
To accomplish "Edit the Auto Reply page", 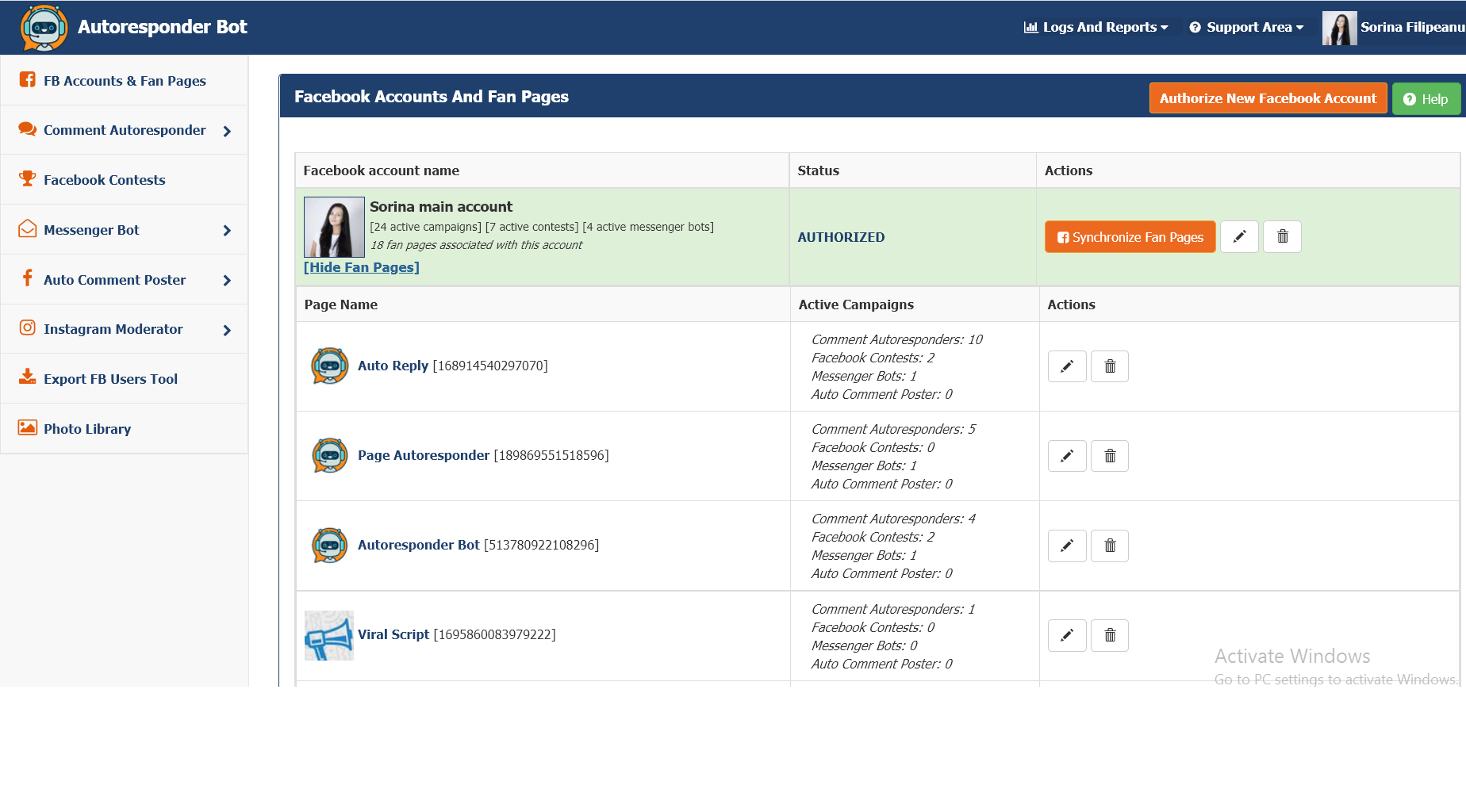I will (x=1067, y=366).
